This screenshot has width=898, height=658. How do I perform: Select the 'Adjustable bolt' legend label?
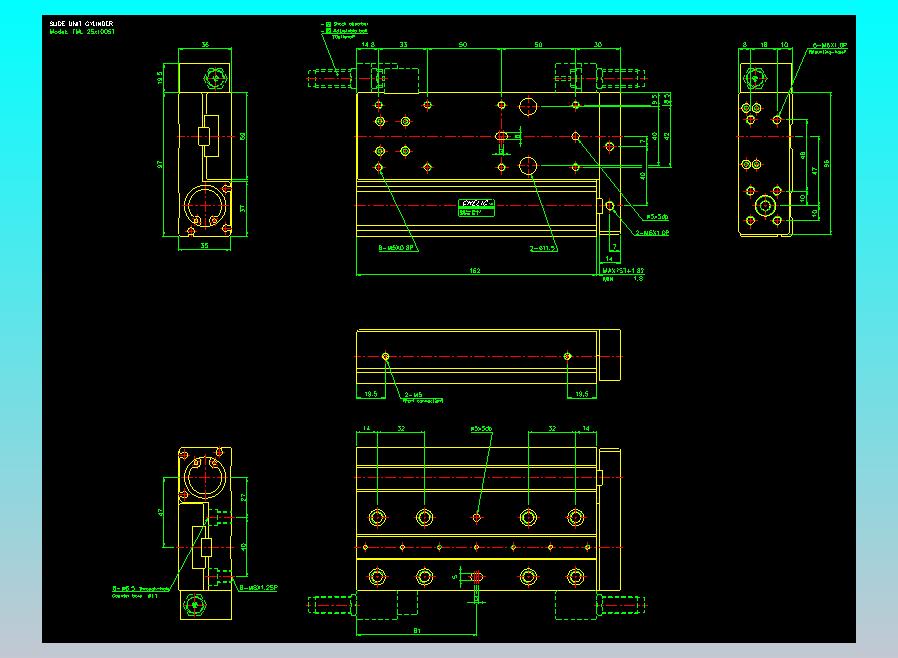tap(350, 30)
